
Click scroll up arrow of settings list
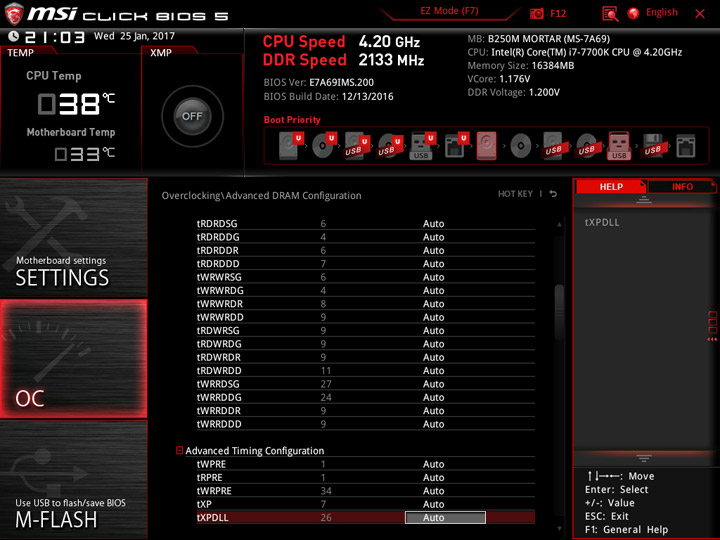559,225
